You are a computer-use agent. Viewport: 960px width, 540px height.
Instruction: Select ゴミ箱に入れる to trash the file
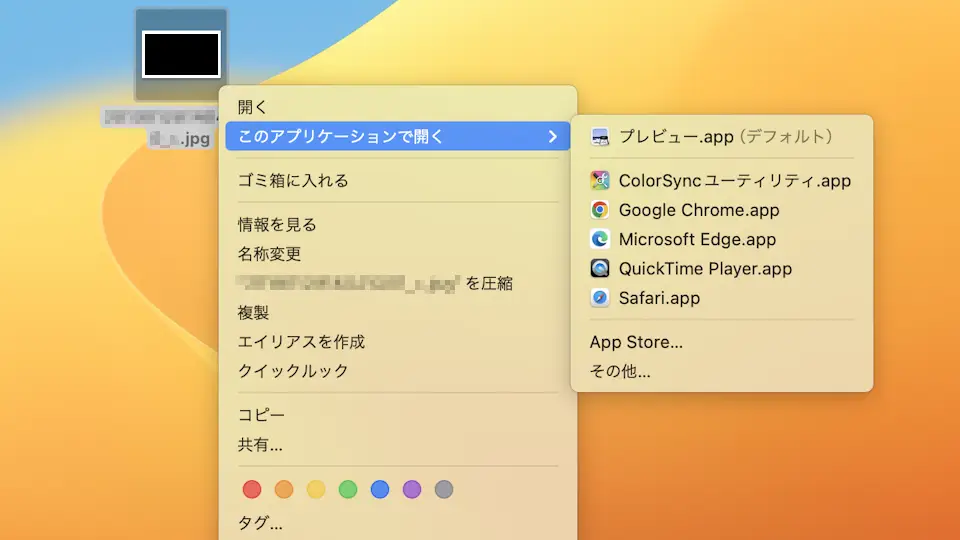(x=292, y=181)
